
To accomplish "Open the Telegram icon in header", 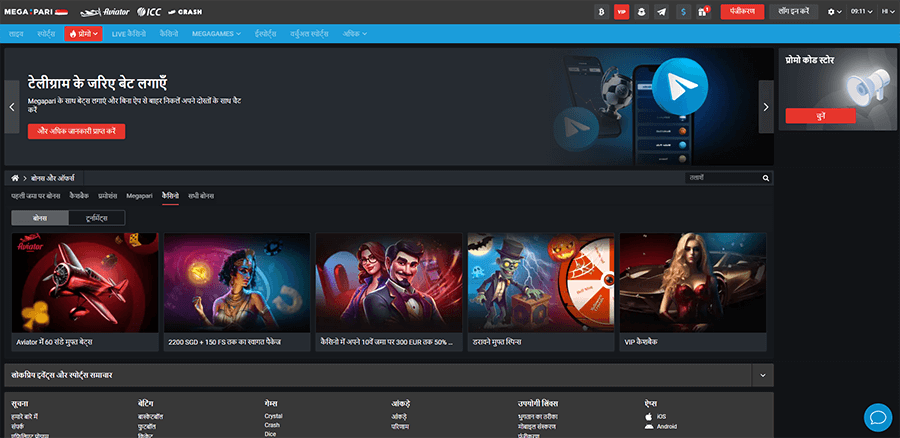I will tap(661, 11).
